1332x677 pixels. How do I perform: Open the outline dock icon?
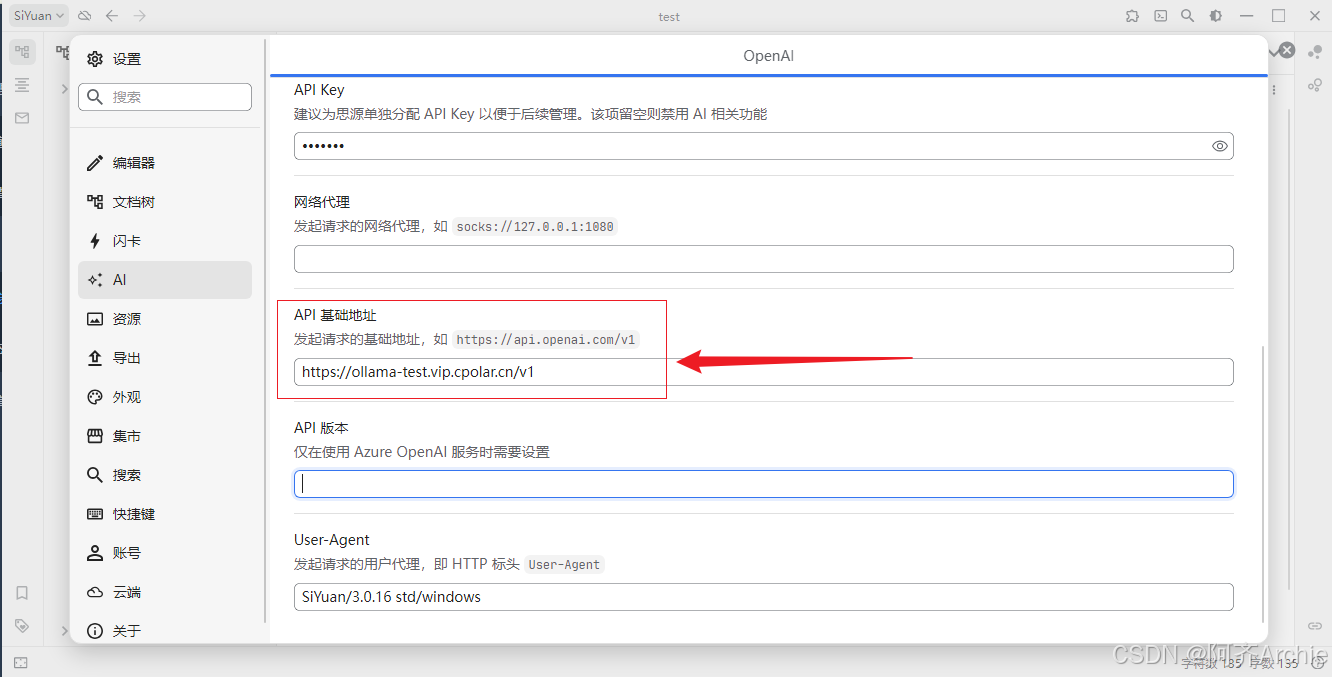(22, 85)
